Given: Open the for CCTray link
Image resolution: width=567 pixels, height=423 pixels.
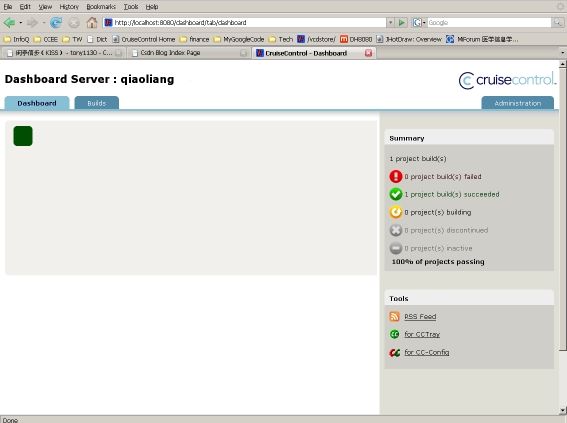Looking at the screenshot, I should pos(422,334).
